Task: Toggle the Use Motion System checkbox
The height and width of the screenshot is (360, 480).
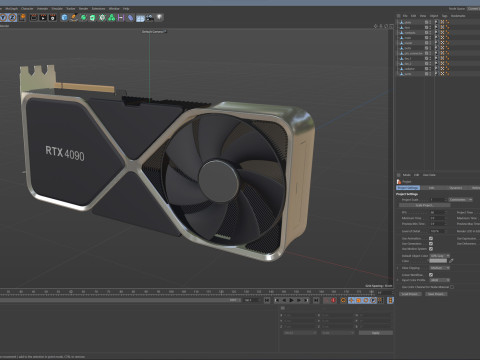Action: [x=431, y=249]
